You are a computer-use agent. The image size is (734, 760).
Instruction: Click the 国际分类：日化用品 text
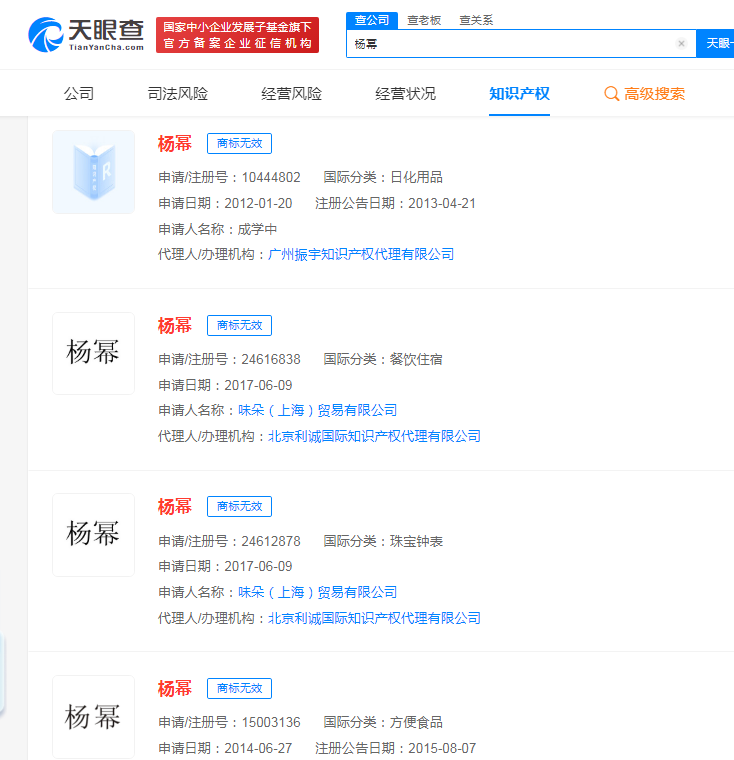coord(383,177)
